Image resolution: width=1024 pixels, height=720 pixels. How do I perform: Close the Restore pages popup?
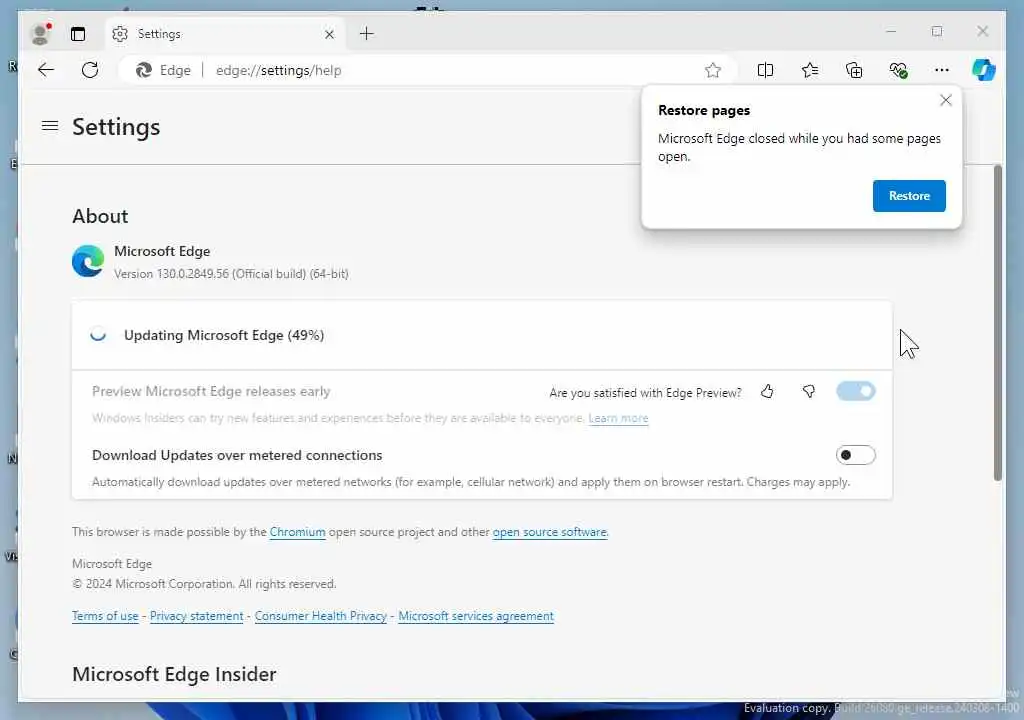tap(946, 100)
